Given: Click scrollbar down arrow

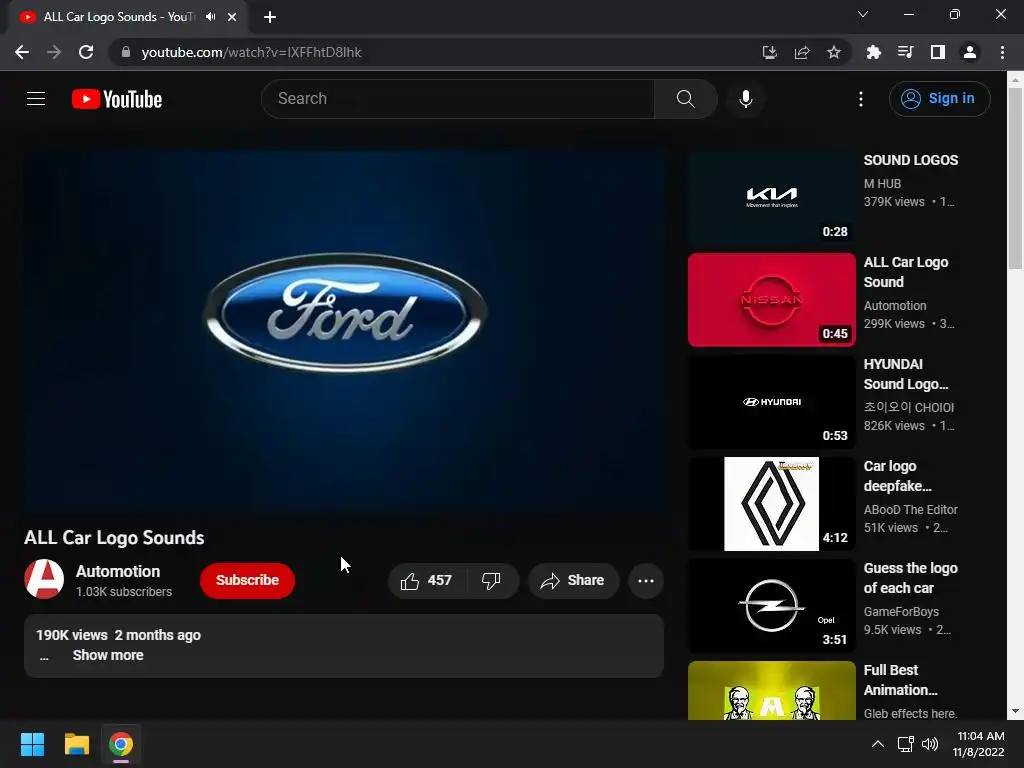Looking at the screenshot, I should (1015, 711).
